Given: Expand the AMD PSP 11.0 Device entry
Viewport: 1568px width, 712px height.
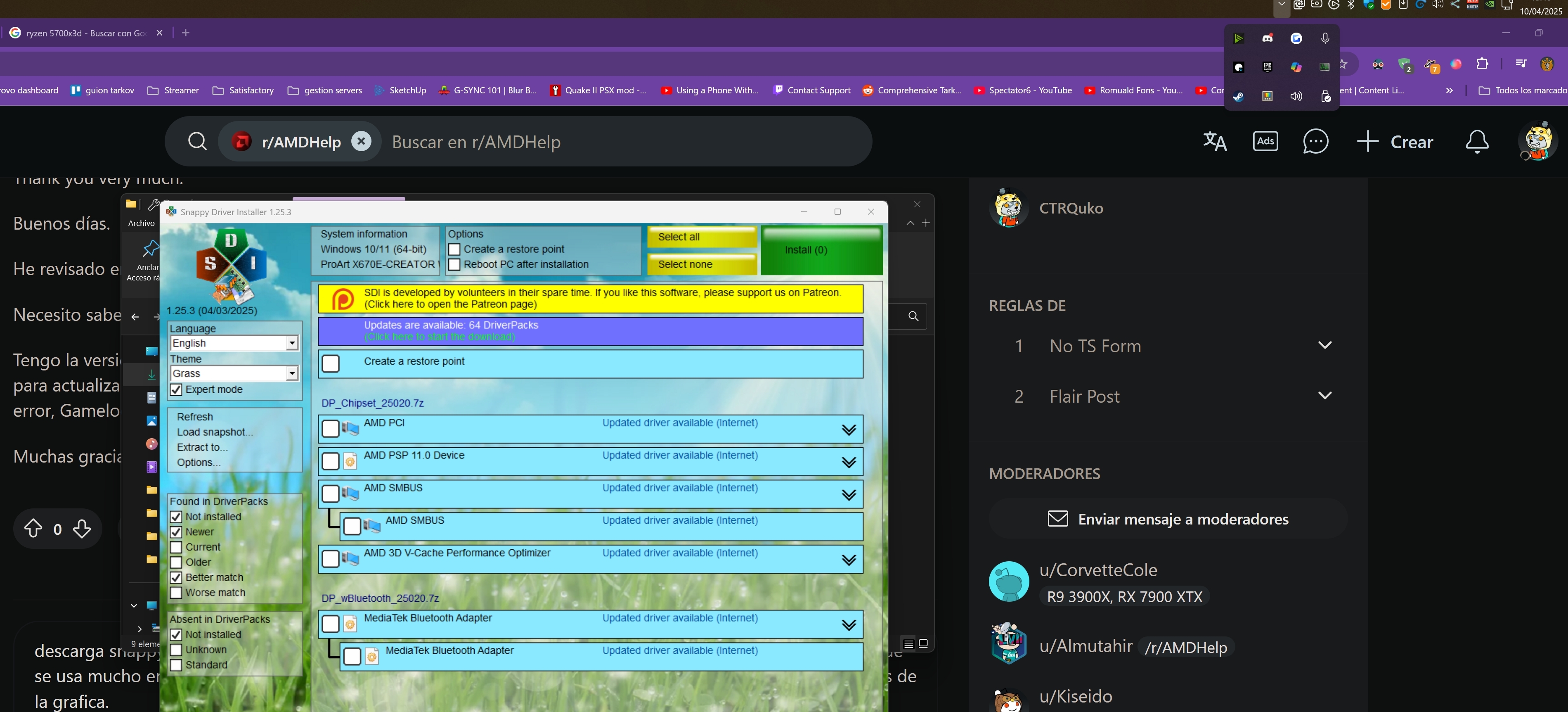Looking at the screenshot, I should pos(849,462).
